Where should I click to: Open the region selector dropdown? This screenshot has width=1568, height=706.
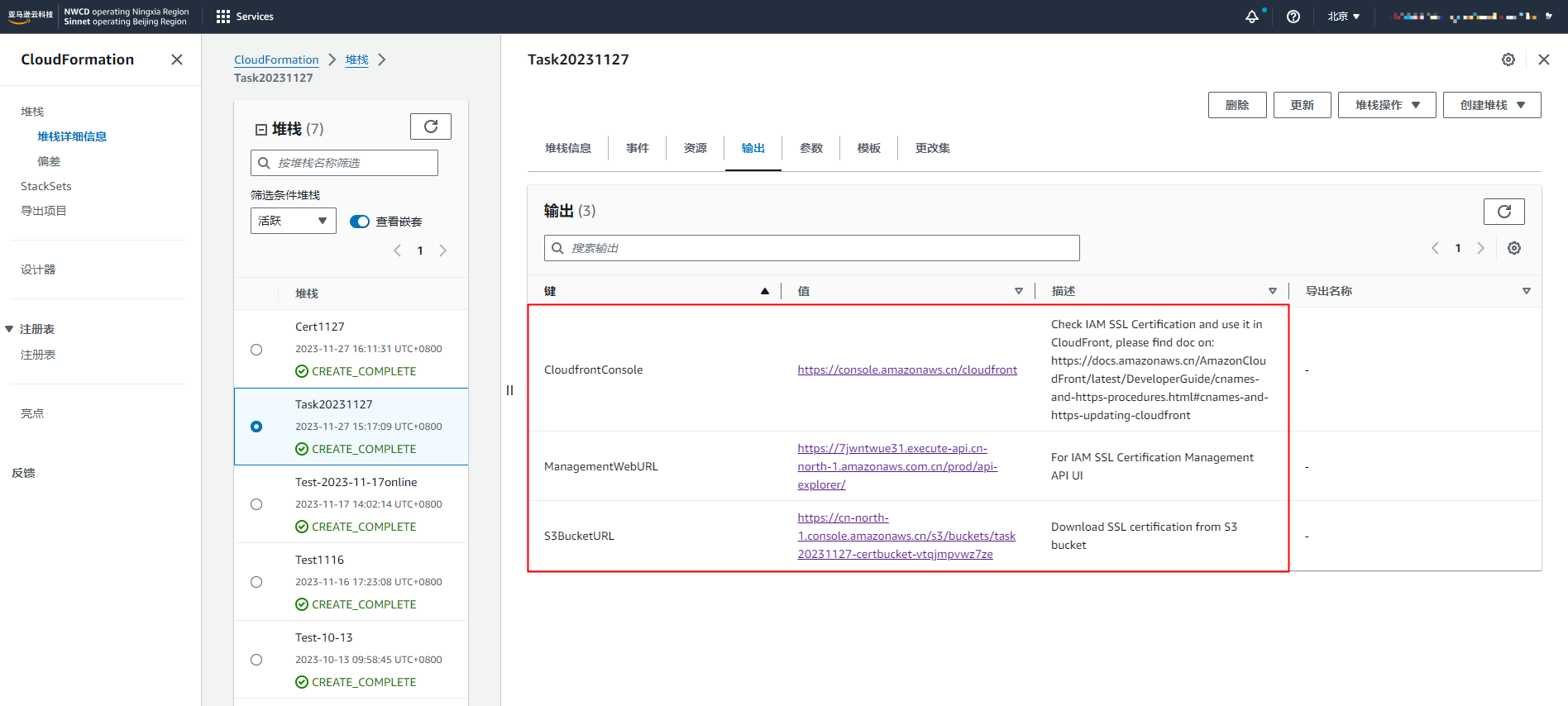click(x=1343, y=17)
